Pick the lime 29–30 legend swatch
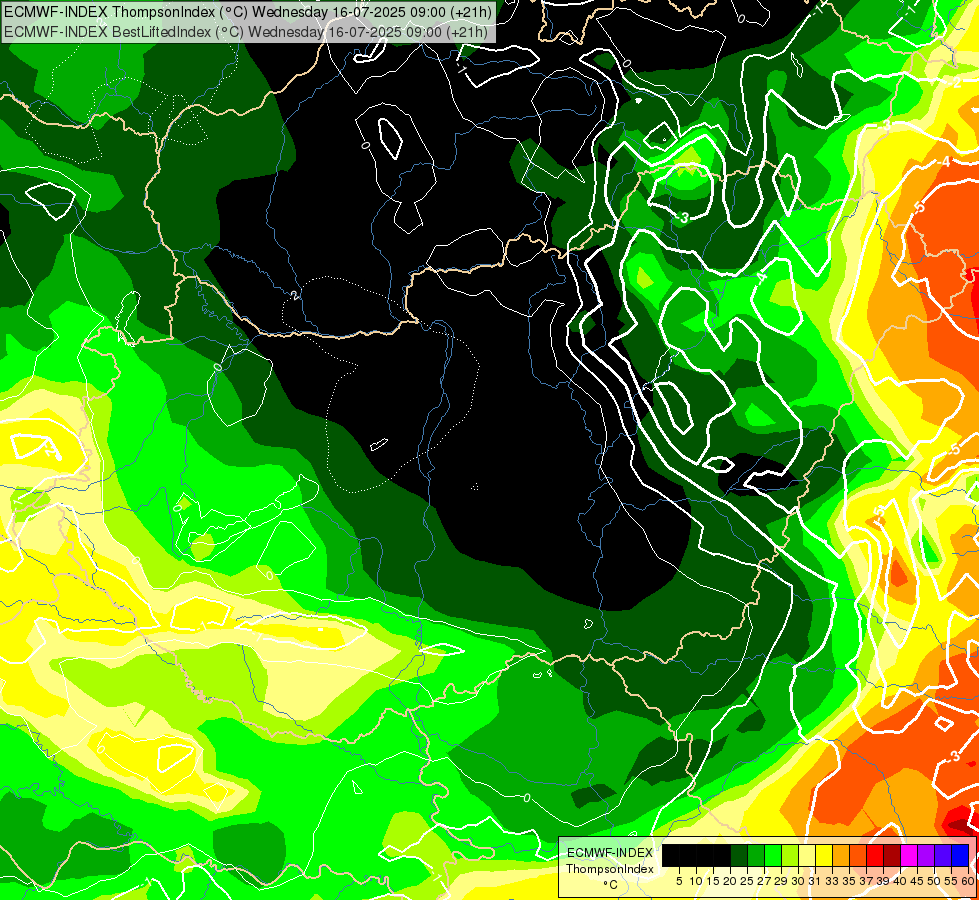 [790, 856]
